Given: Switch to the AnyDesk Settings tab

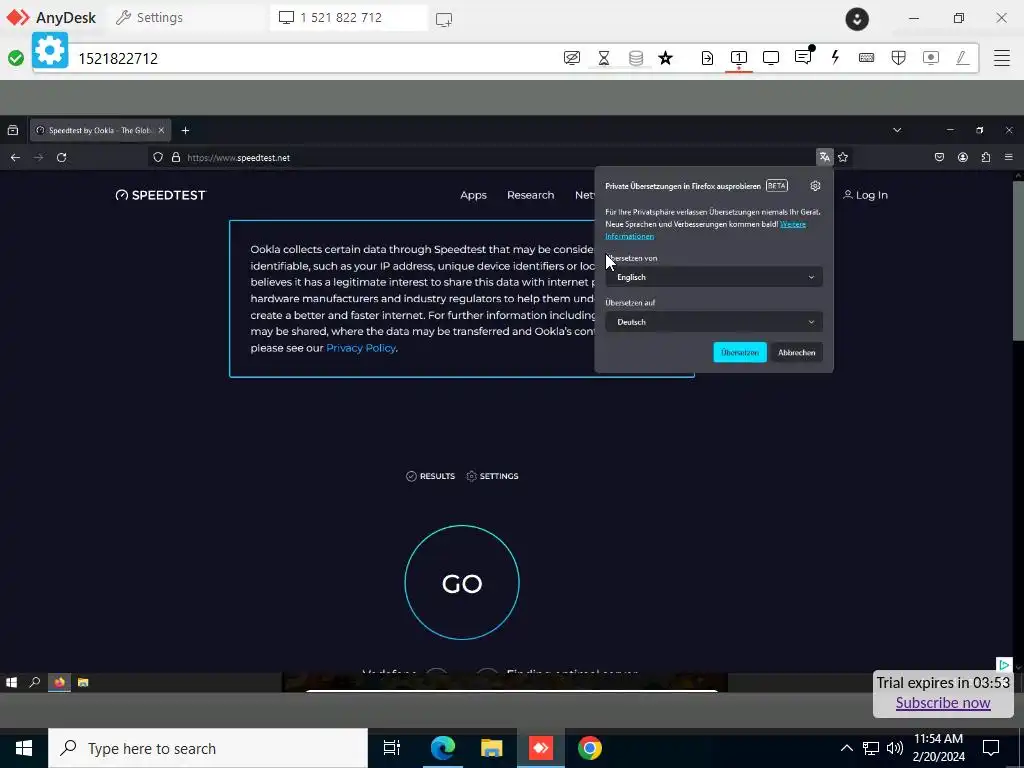Looking at the screenshot, I should [x=149, y=18].
